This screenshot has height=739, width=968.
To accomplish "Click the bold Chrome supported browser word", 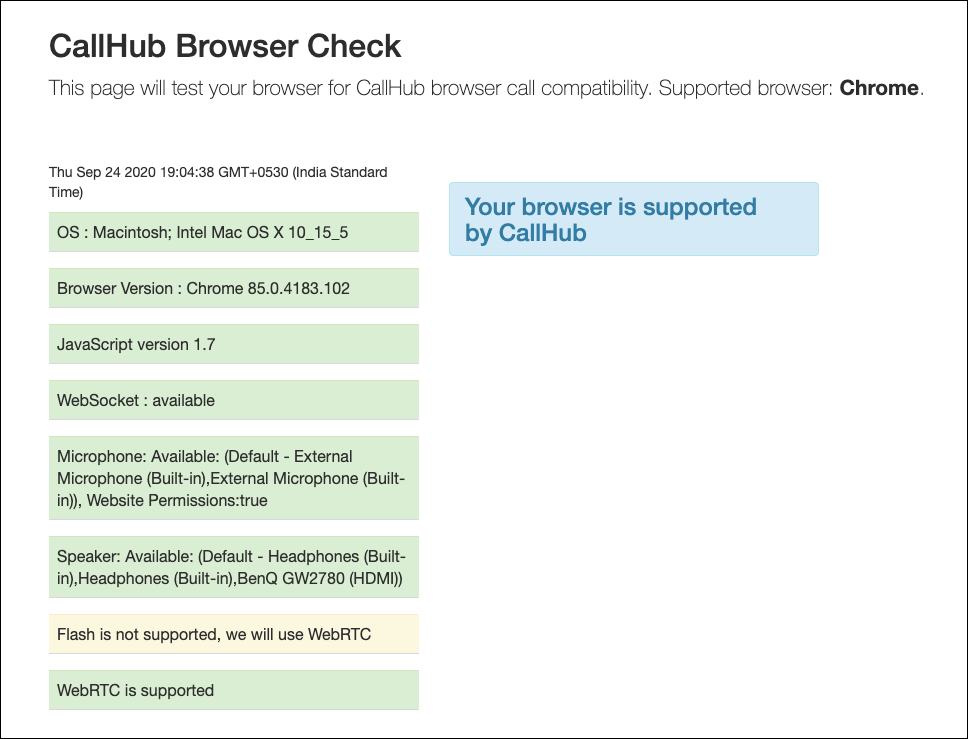I will click(x=878, y=88).
